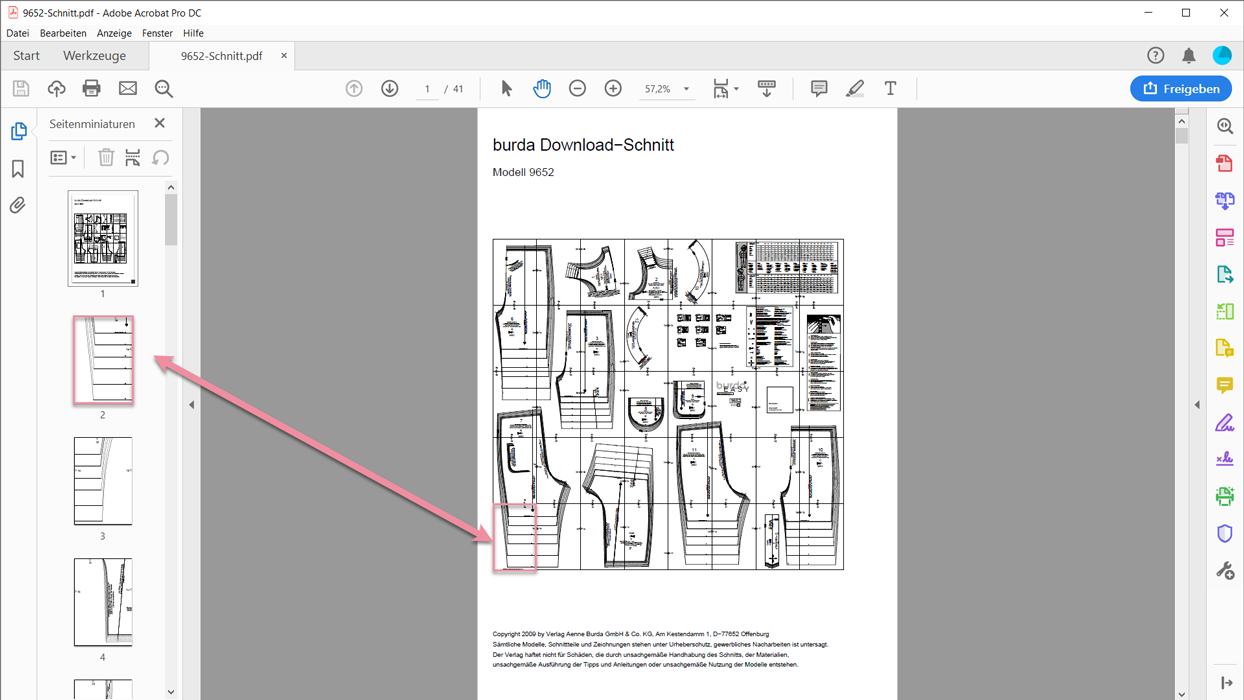The width and height of the screenshot is (1244, 700).
Task: Open the Bearbeiten menu
Action: click(63, 33)
